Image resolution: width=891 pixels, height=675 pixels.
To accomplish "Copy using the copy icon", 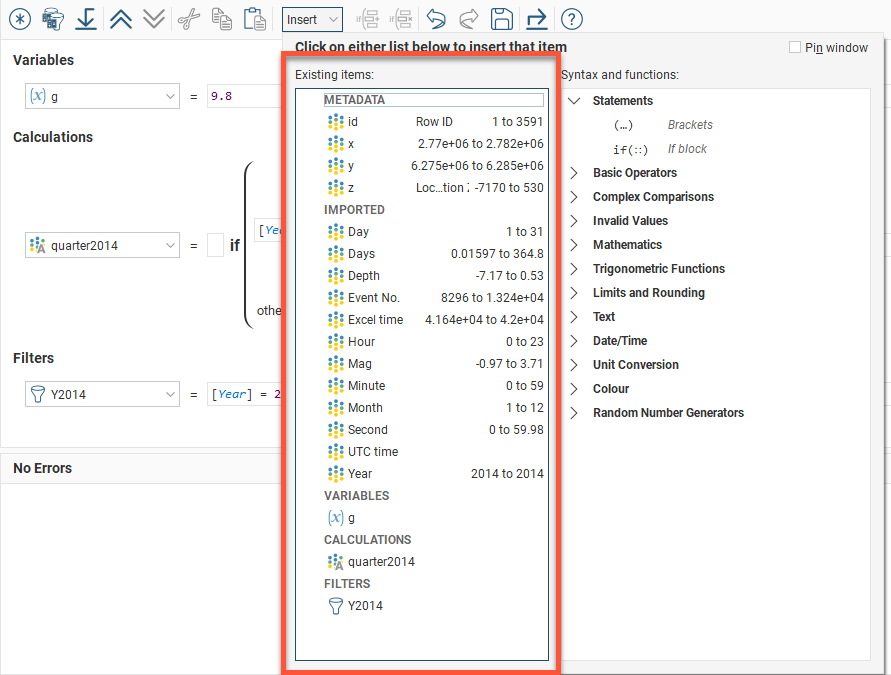I will coord(222,19).
